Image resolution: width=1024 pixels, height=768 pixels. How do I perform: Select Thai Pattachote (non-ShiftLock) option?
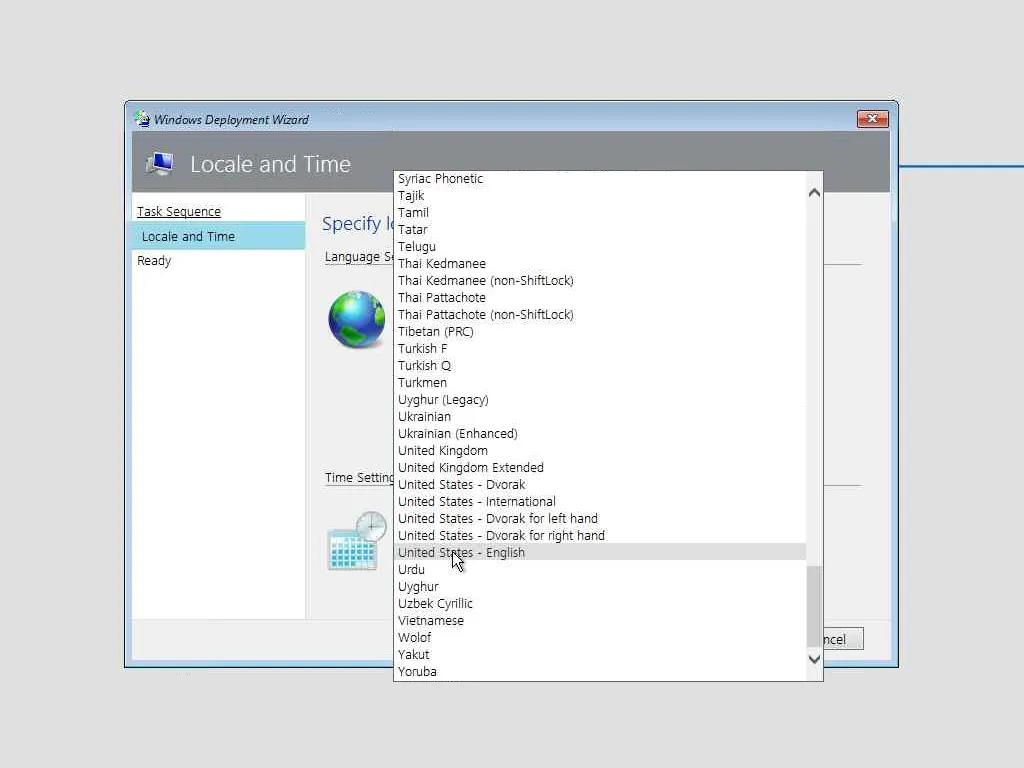(x=600, y=315)
